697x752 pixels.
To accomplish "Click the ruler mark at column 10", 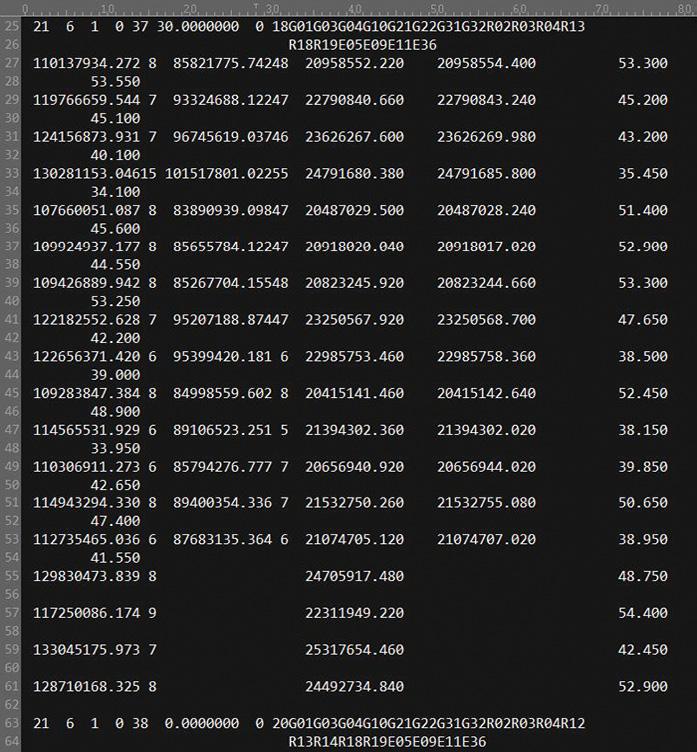I will [107, 9].
